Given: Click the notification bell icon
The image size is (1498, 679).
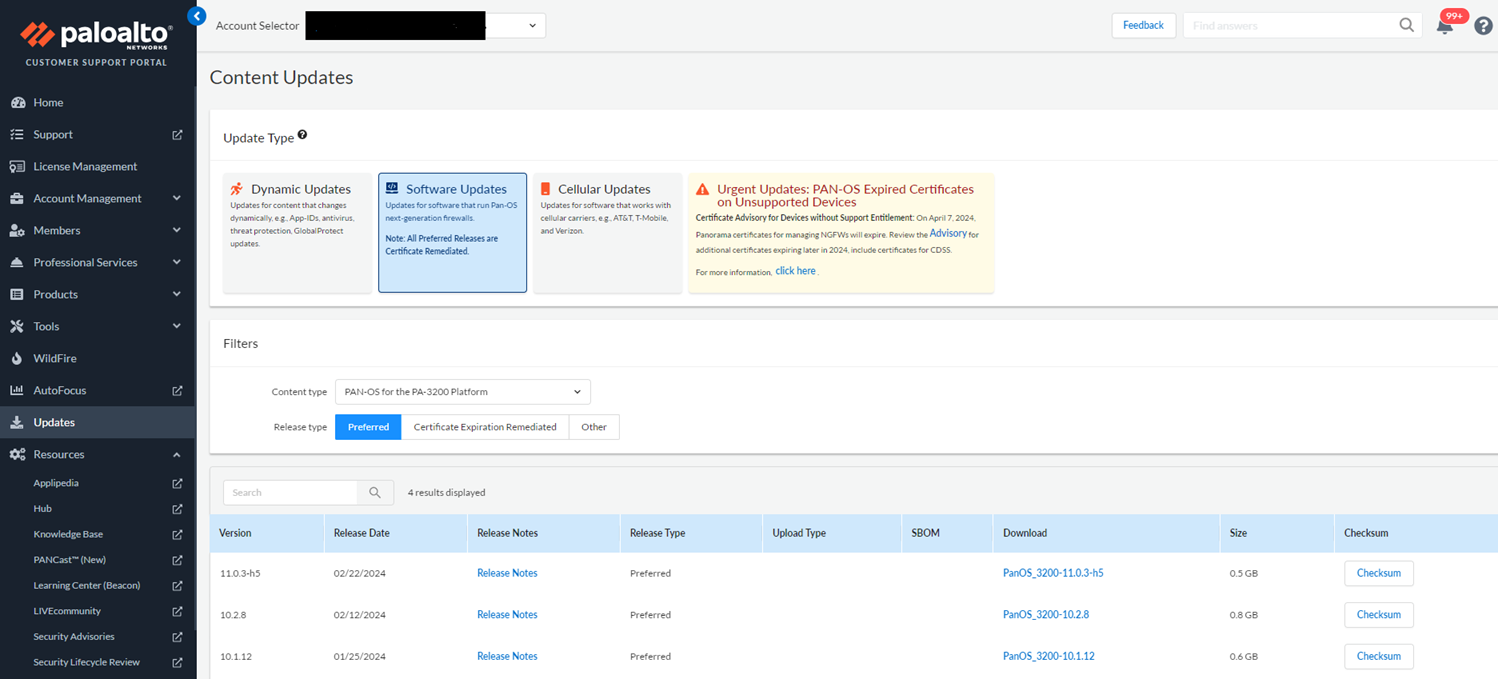Looking at the screenshot, I should 1444,27.
